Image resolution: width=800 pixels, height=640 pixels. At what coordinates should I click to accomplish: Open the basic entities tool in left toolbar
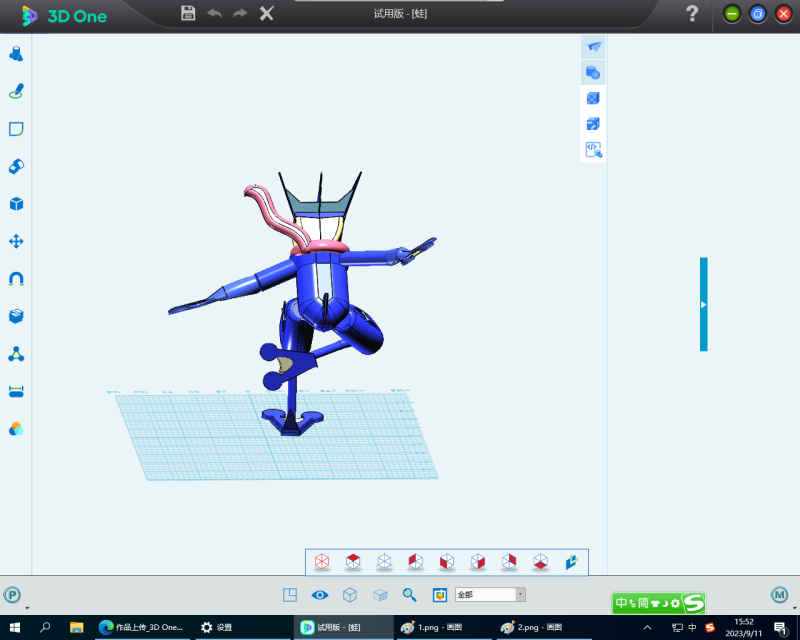16,54
